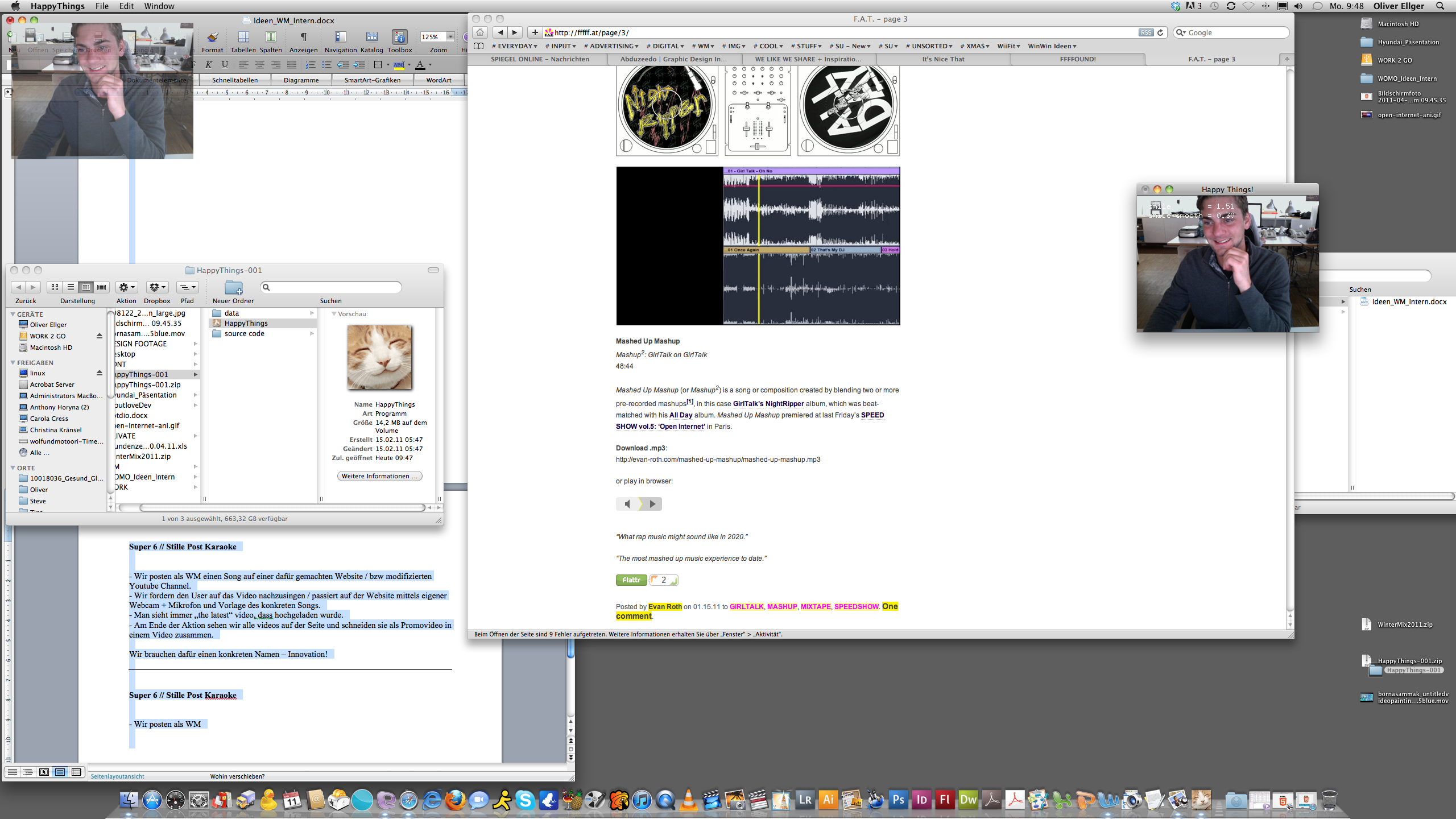Click the browser add bookmark plus button
The image size is (1456, 819).
click(535, 32)
